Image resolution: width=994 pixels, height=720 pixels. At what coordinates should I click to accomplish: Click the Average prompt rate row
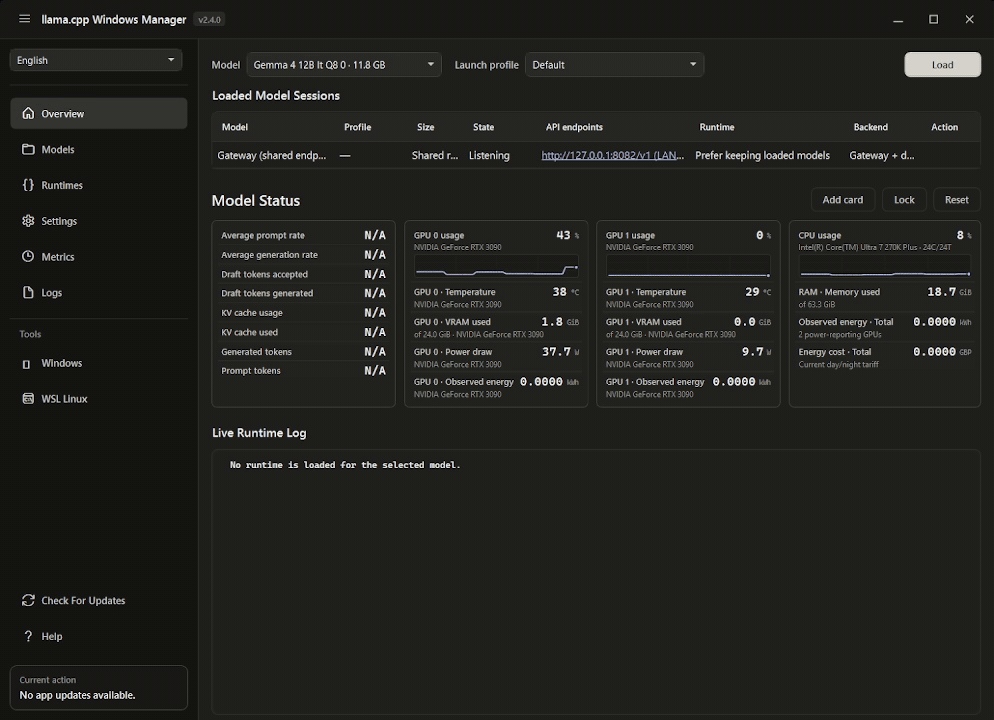[x=303, y=235]
